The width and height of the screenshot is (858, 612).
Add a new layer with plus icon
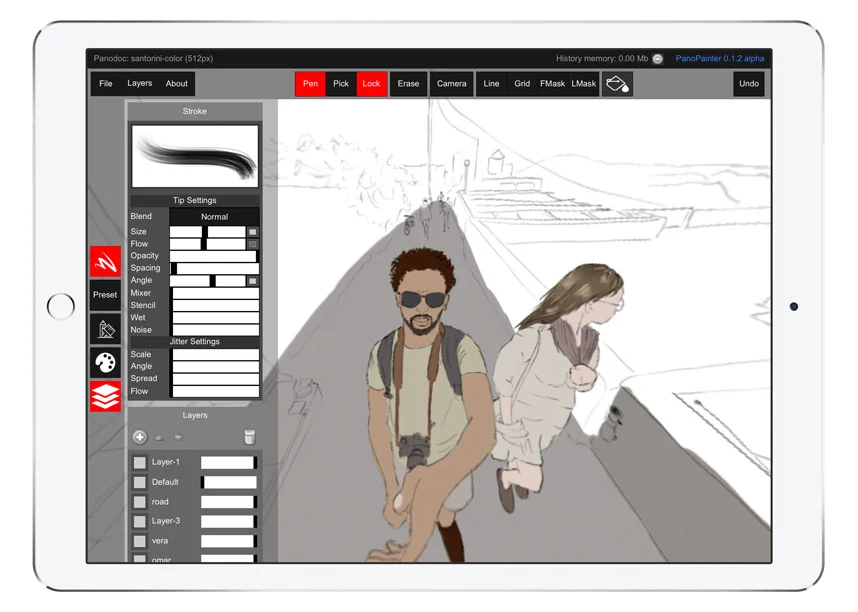(x=140, y=437)
